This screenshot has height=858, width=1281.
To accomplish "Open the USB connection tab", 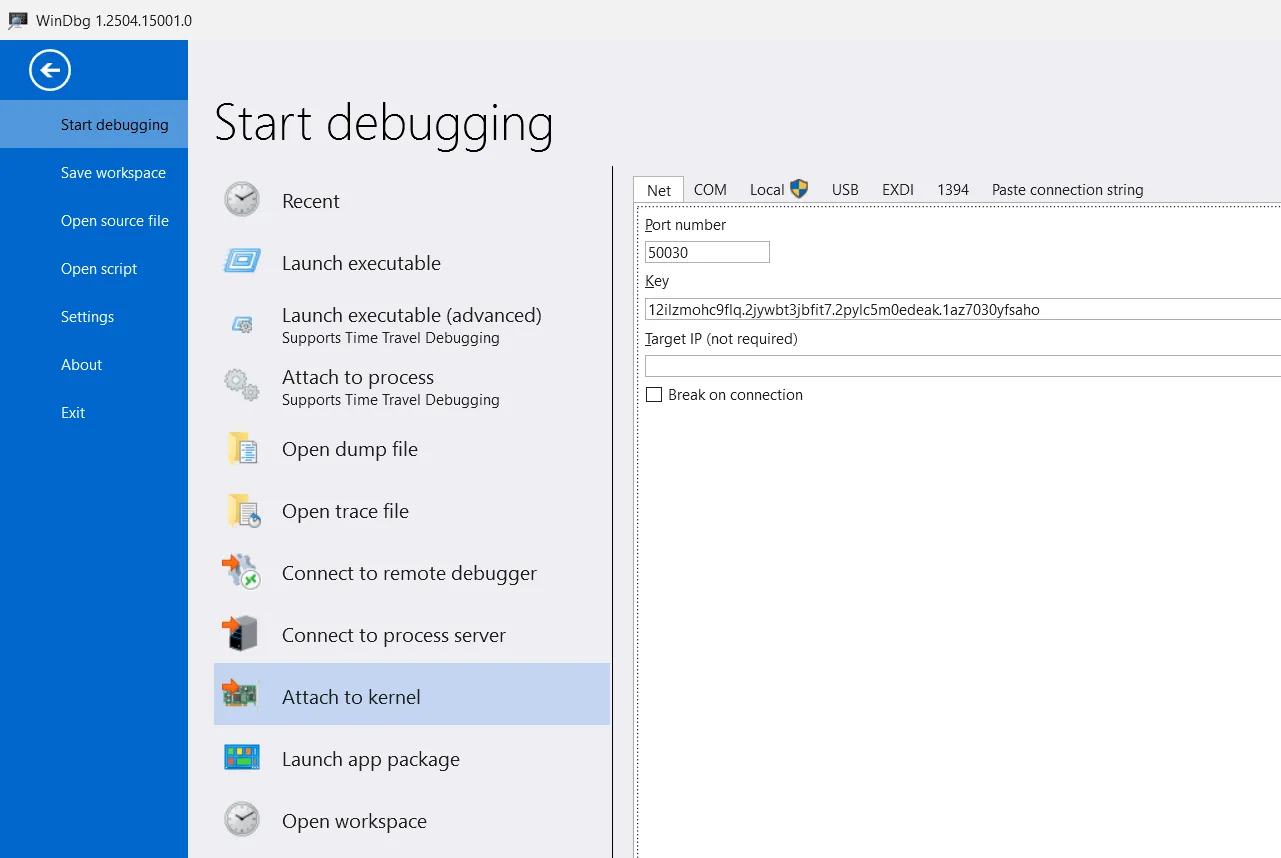I will [845, 189].
